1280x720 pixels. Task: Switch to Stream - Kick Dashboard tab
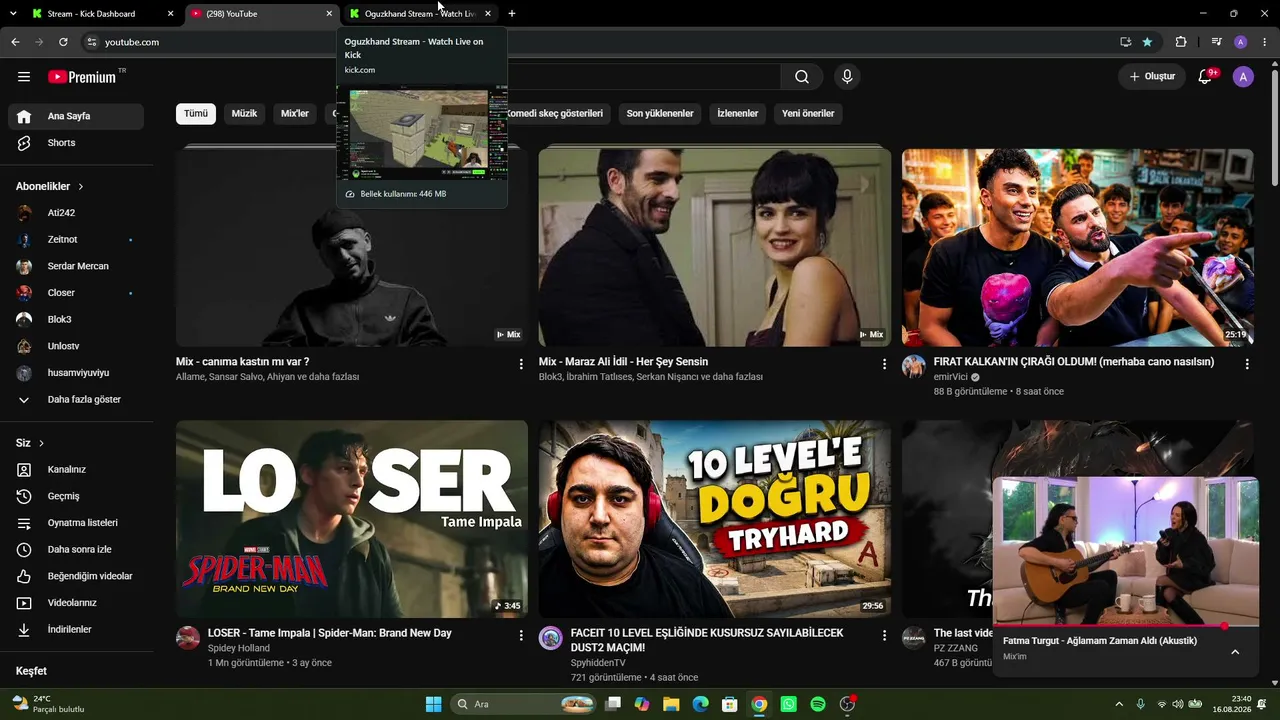[x=103, y=14]
